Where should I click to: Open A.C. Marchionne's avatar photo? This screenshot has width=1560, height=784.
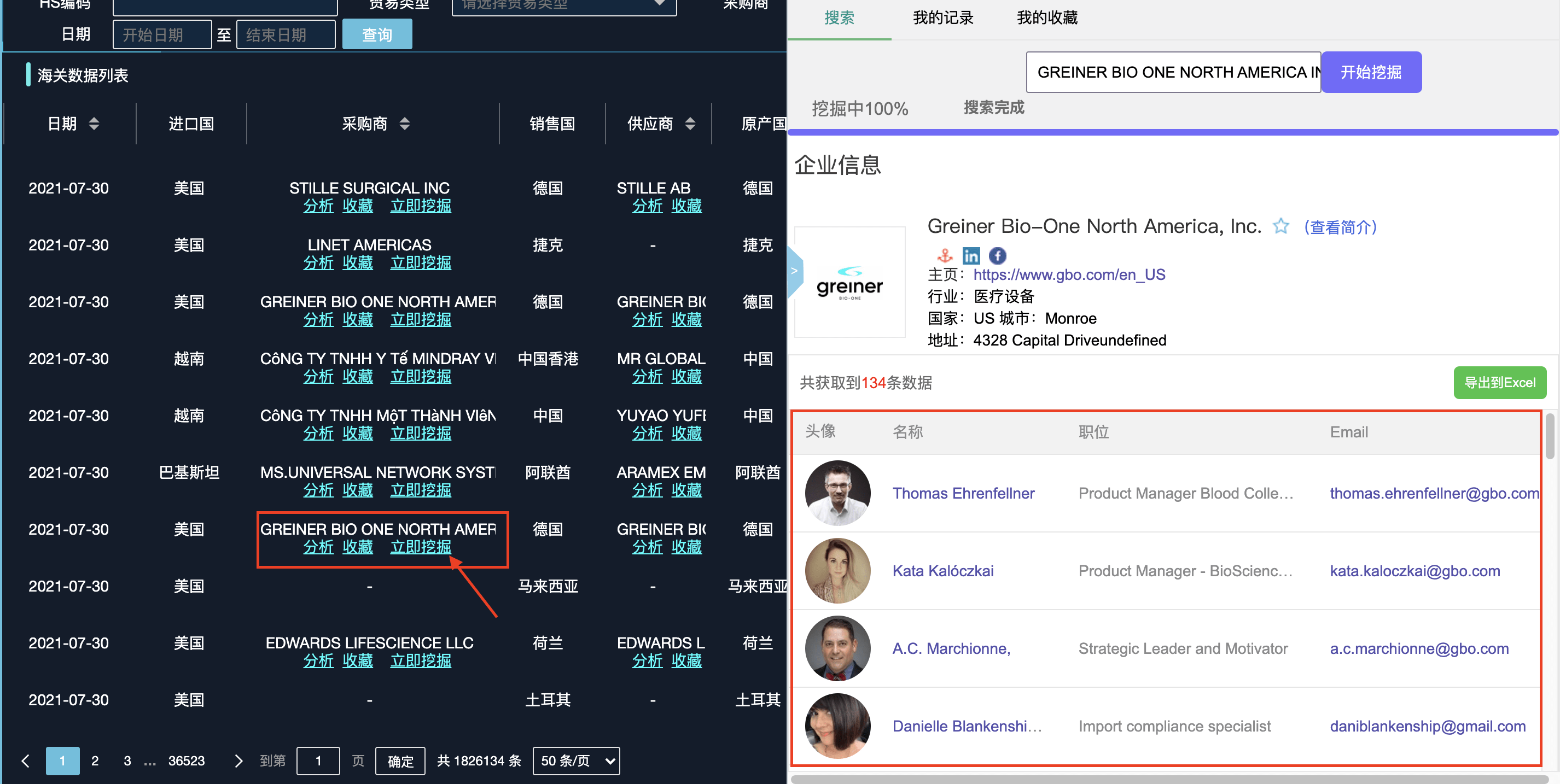[x=837, y=648]
